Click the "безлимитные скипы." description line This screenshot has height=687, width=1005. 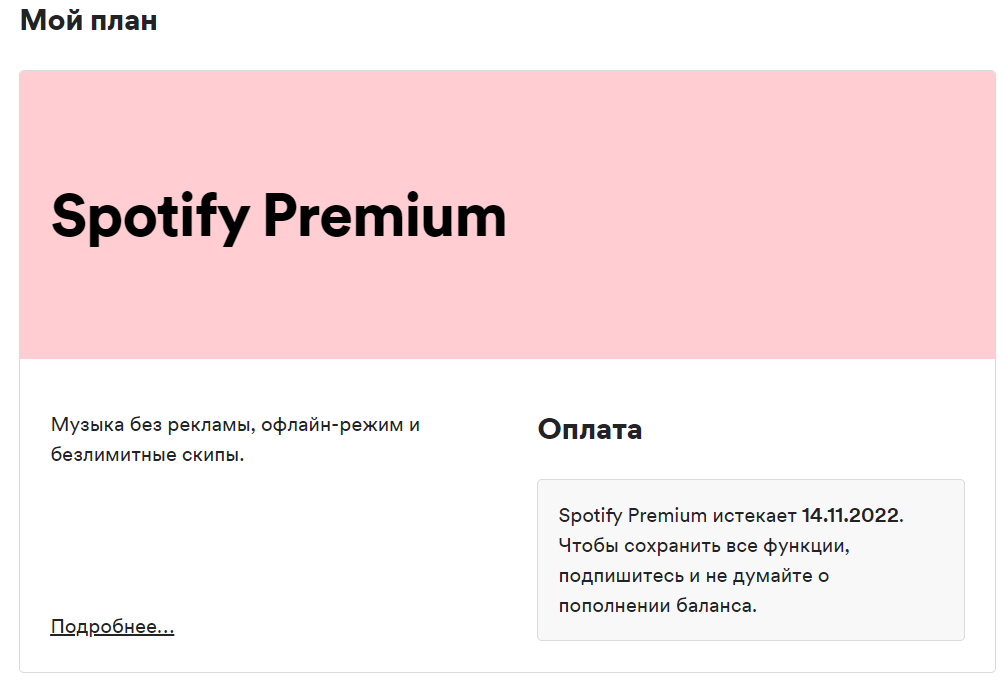tap(148, 455)
